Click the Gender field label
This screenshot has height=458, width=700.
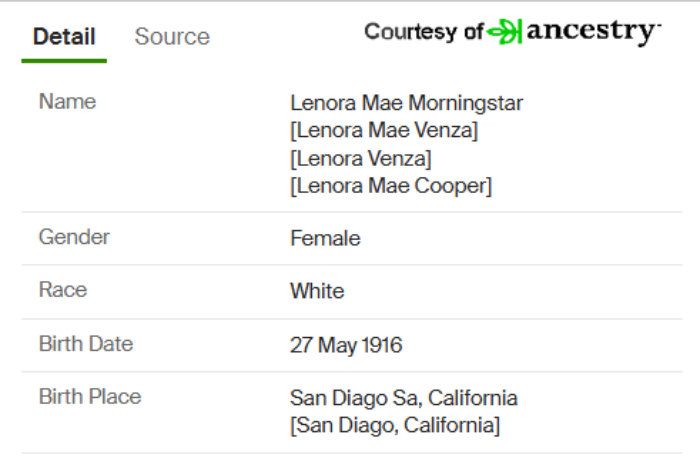click(74, 237)
